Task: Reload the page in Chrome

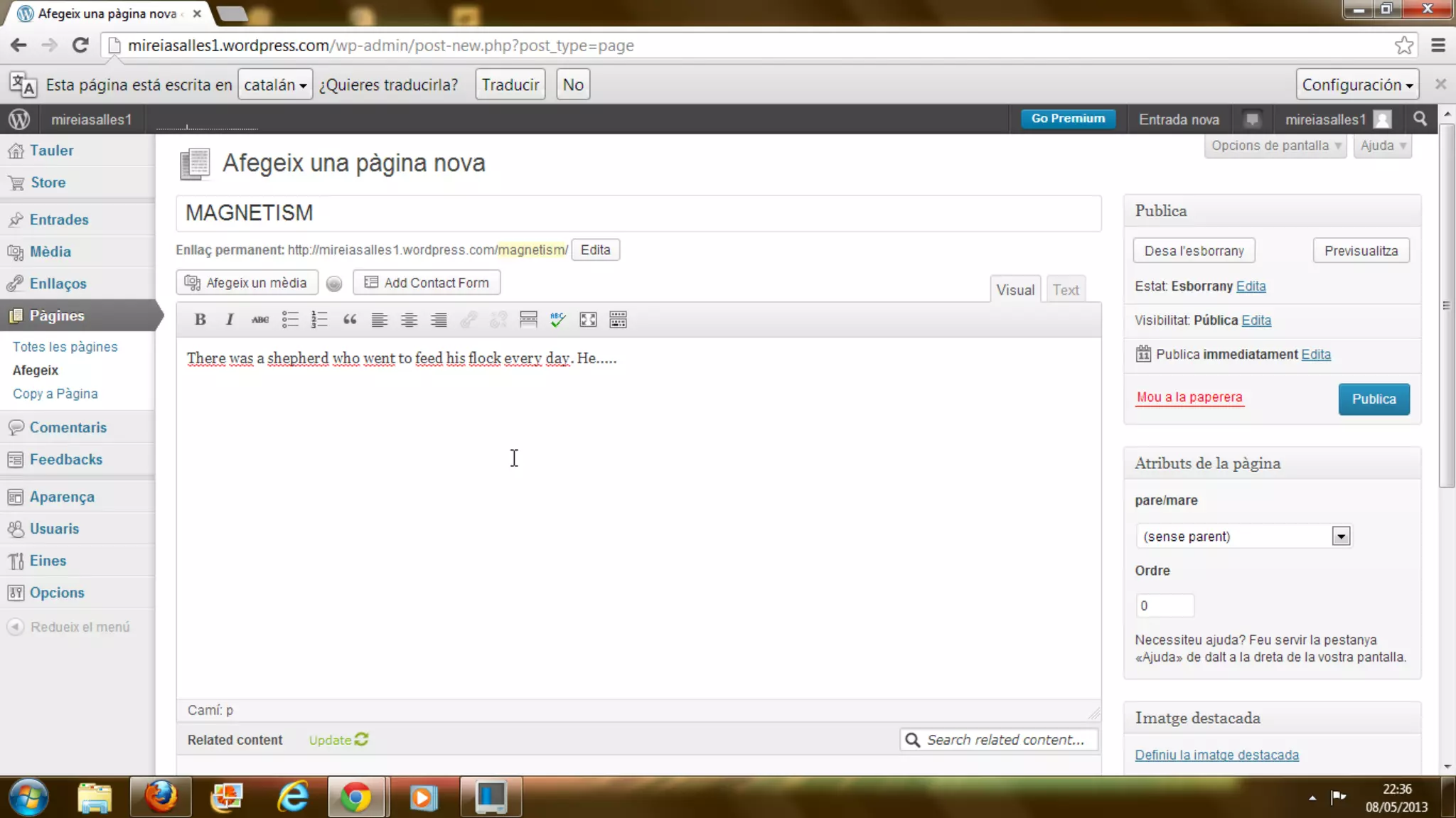Action: coord(80,45)
